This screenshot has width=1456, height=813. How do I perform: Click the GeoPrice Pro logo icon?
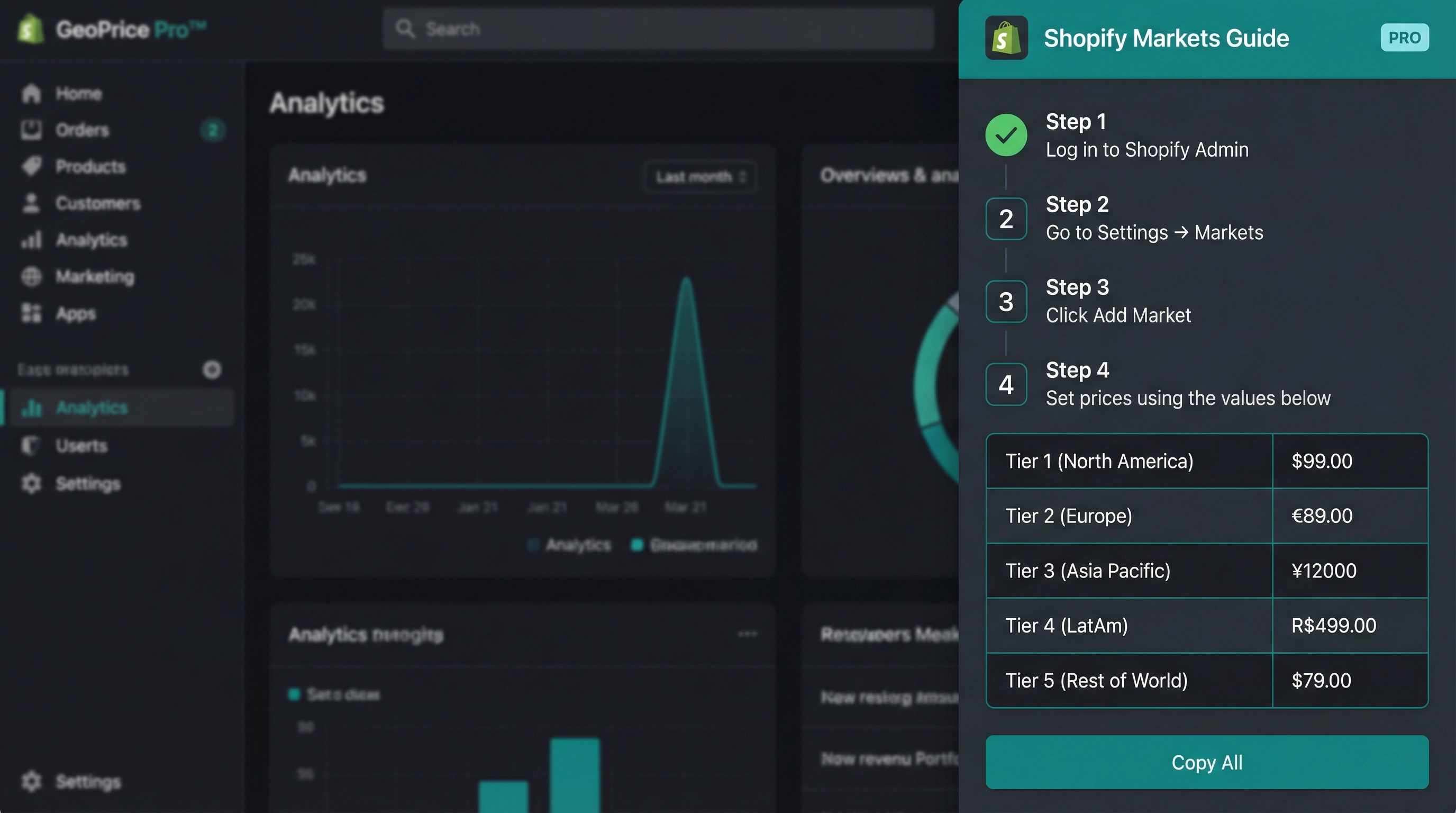(31, 30)
